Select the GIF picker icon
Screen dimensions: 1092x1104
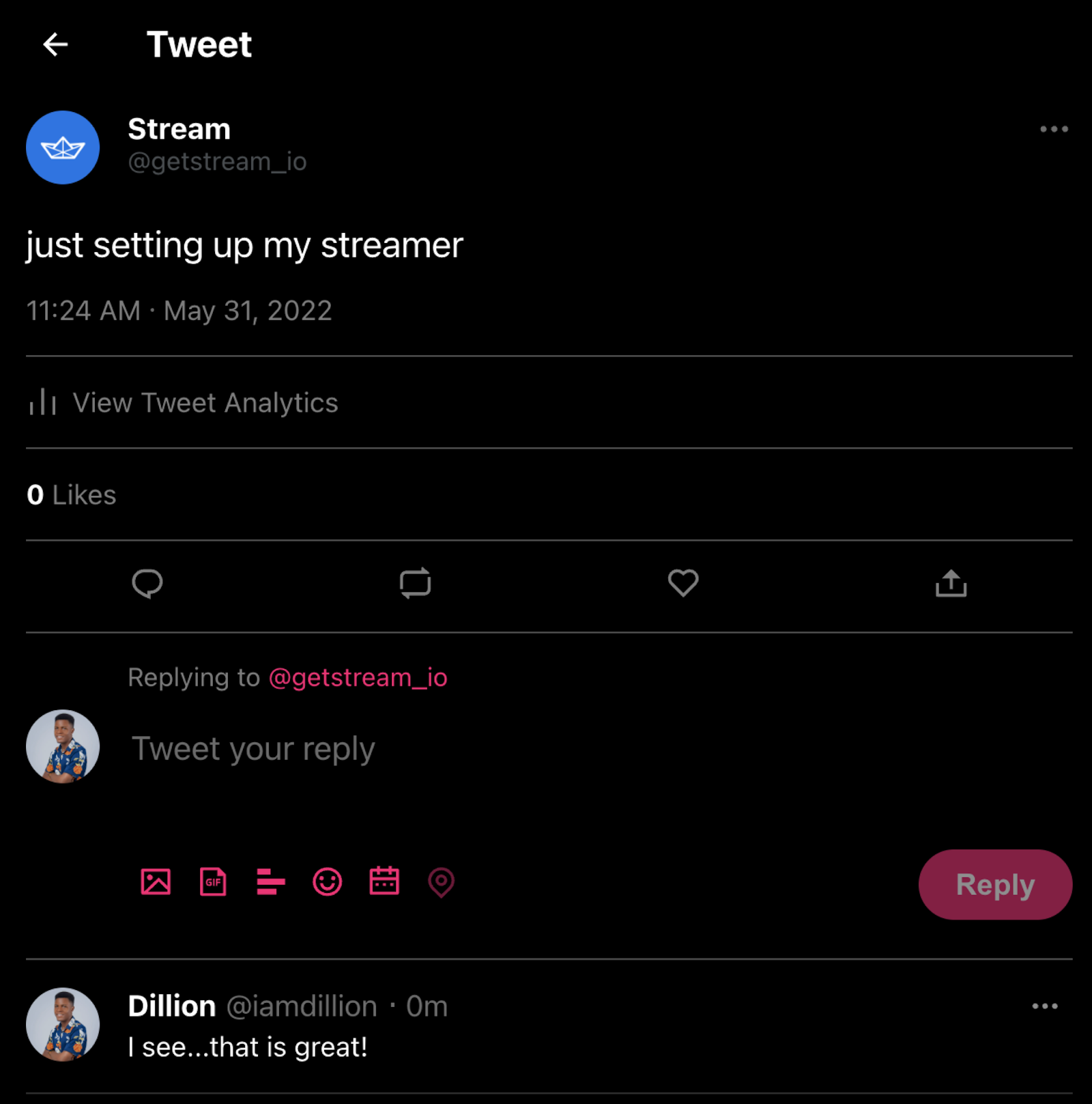213,882
